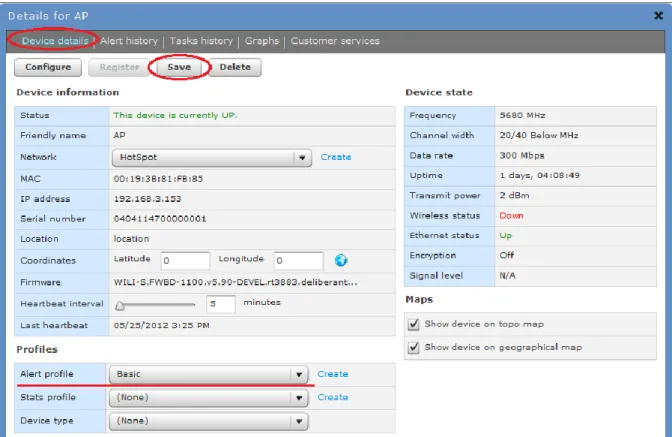Click the Save button
Viewport: 672px width, 437px height.
point(179,67)
